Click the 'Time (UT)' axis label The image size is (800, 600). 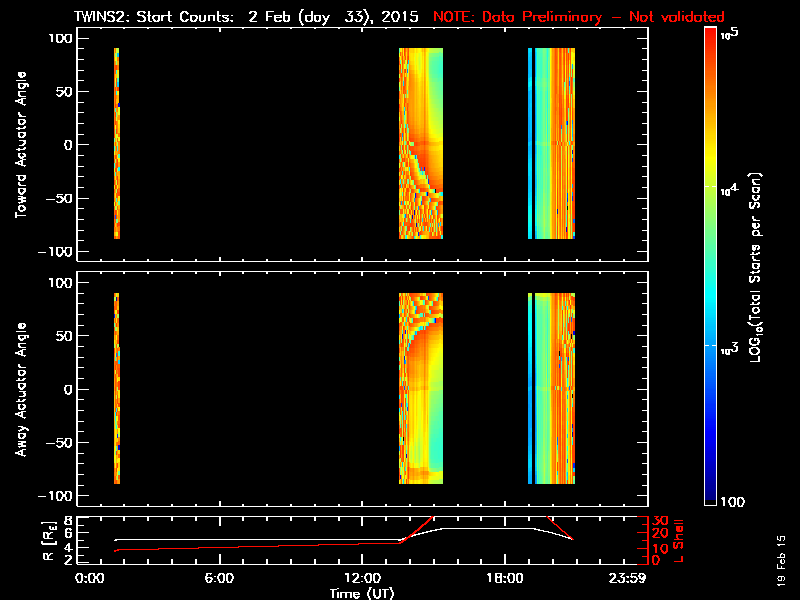pos(362,593)
